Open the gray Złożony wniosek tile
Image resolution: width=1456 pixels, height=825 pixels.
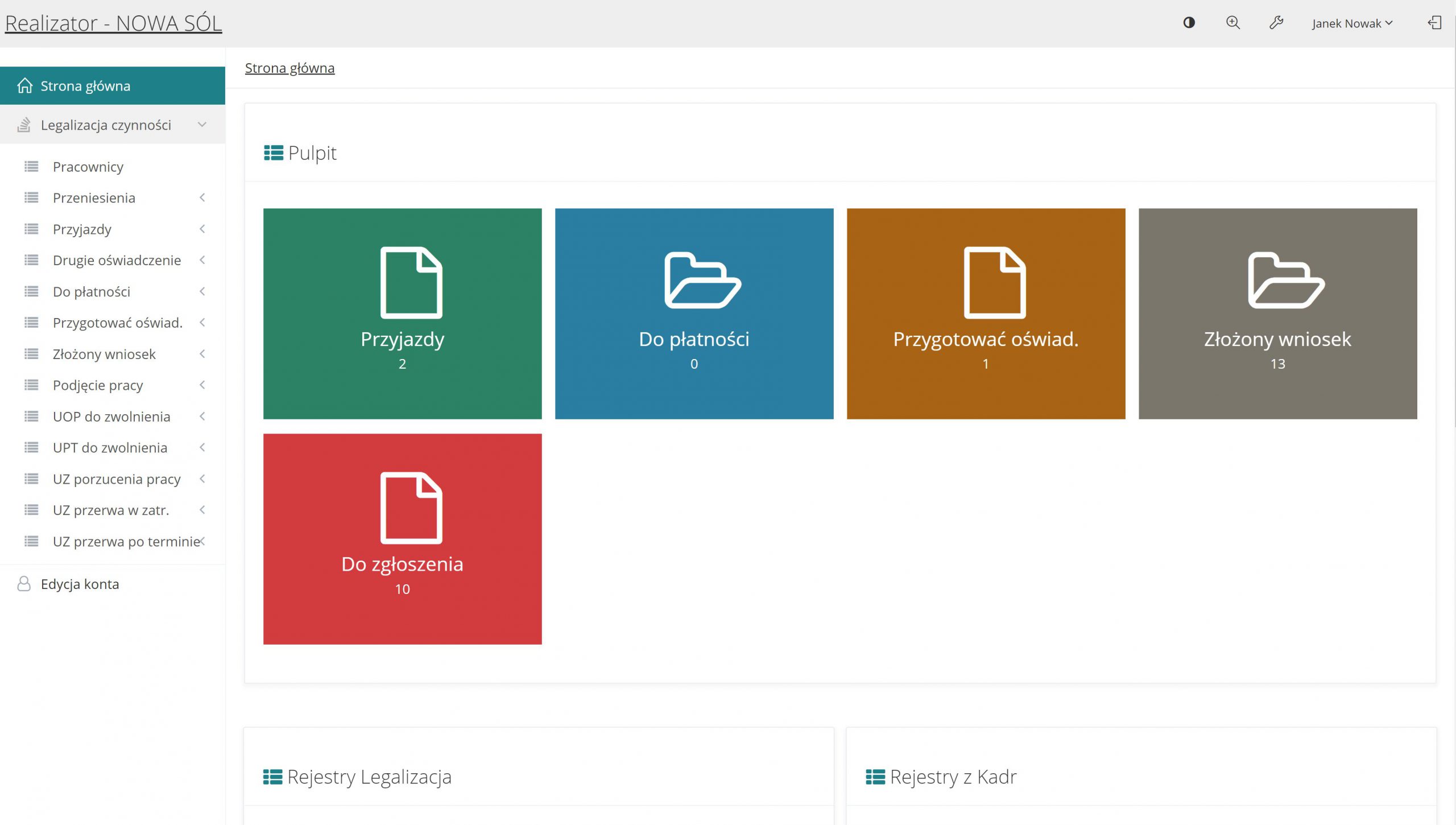[1277, 313]
